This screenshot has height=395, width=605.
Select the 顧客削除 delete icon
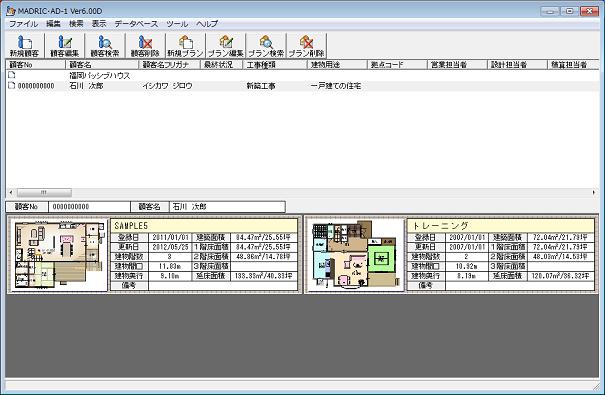click(x=145, y=46)
